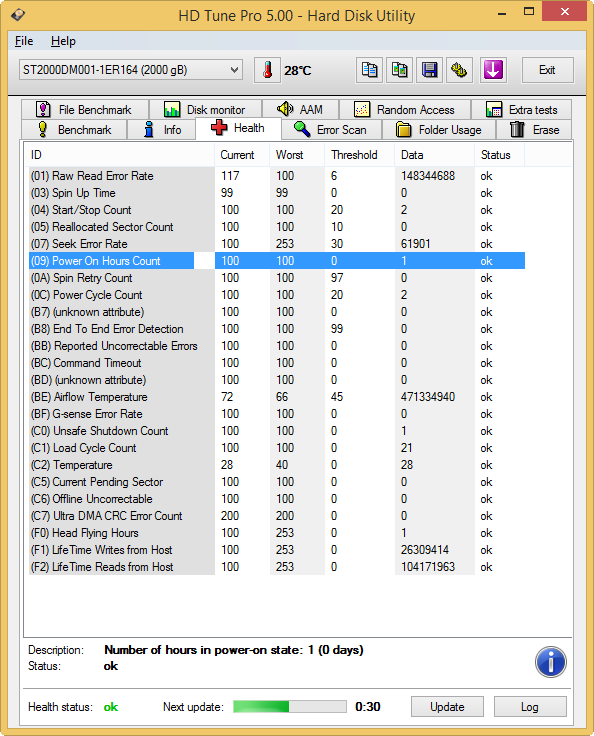594x736 pixels.
Task: Click the Exit button
Action: (548, 70)
